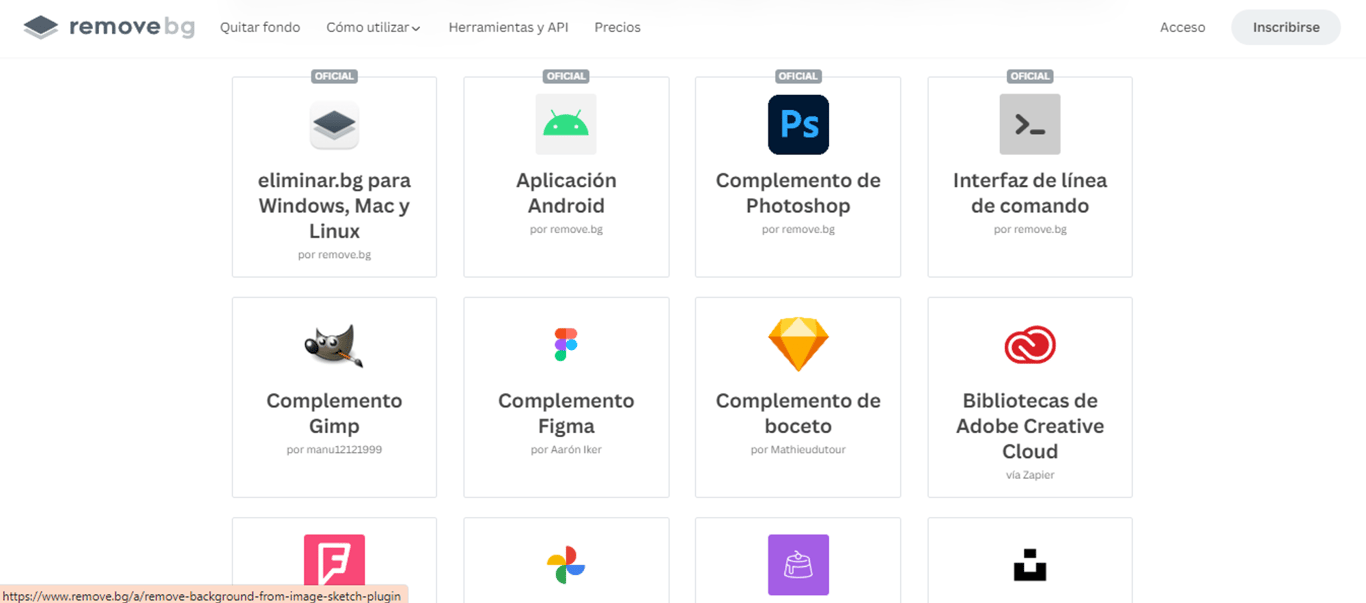Click the OFICIAL badge on Android card
Viewport: 1366px width, 603px height.
coord(566,76)
